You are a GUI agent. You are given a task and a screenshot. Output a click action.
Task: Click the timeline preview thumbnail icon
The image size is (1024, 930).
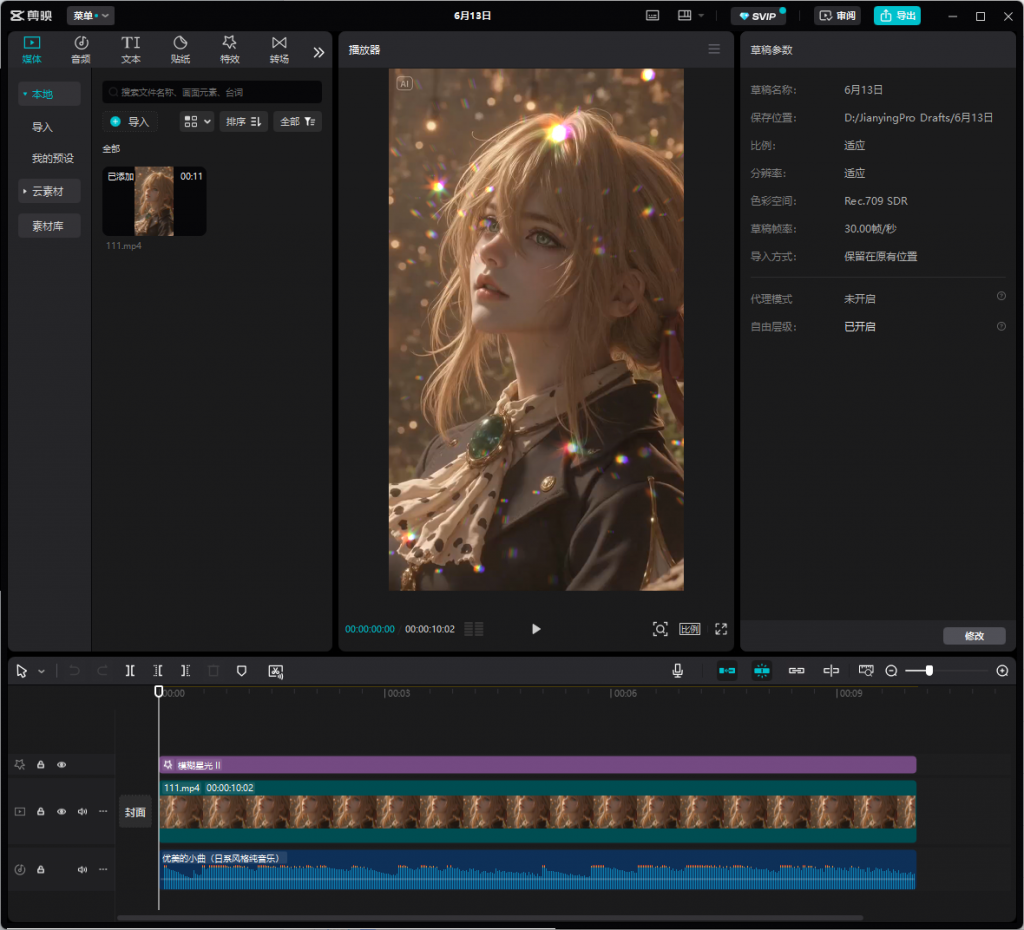point(866,671)
